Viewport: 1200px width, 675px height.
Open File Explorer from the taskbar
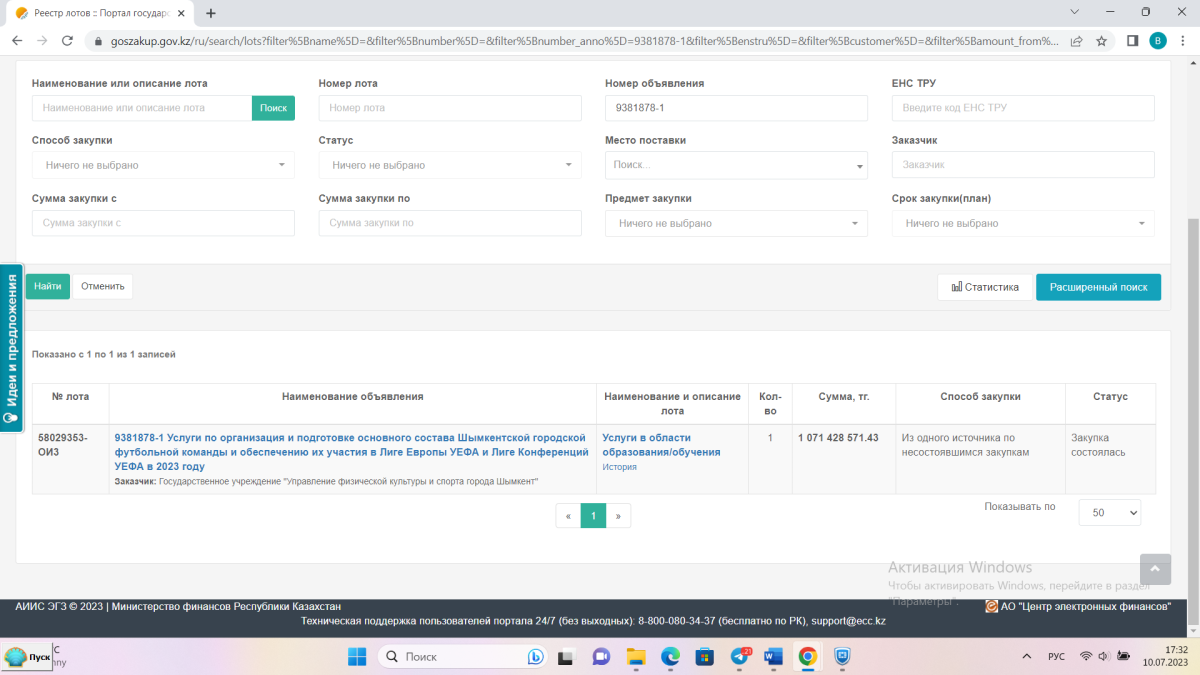635,657
